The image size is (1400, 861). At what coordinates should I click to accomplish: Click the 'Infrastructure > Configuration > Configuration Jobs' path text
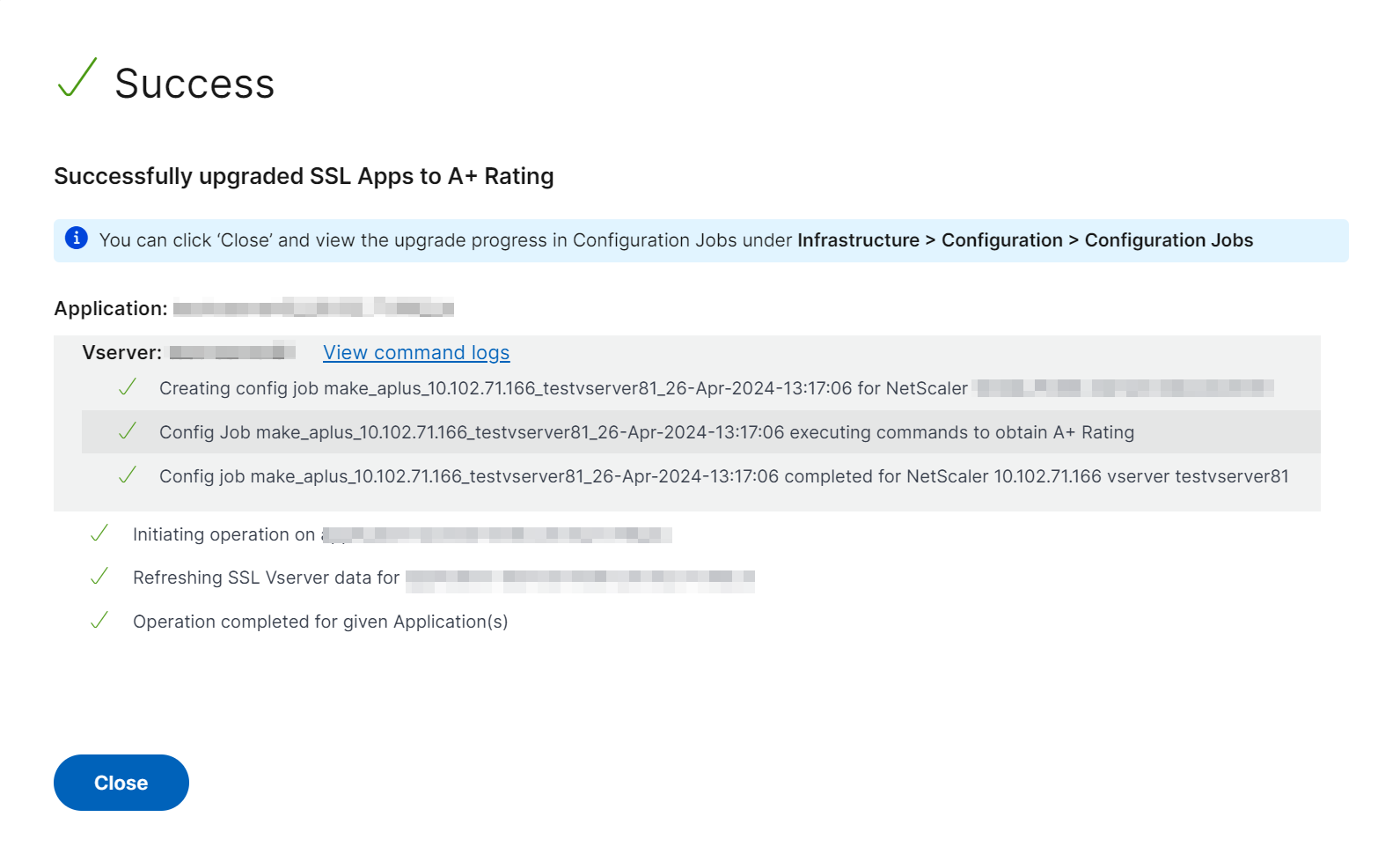(1025, 240)
